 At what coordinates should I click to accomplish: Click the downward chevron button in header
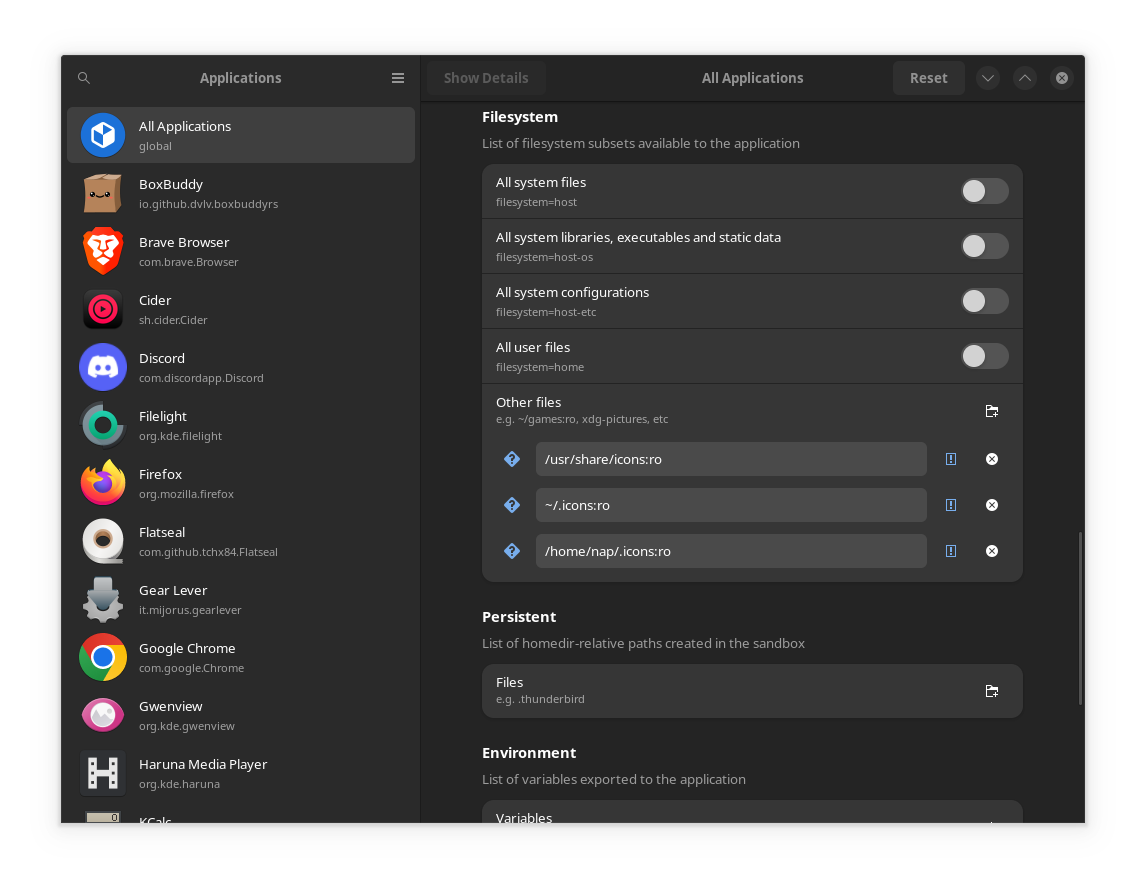(x=987, y=77)
